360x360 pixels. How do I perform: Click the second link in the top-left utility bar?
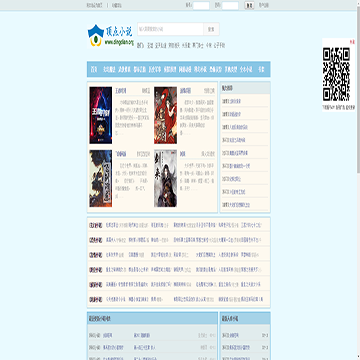[117, 5]
